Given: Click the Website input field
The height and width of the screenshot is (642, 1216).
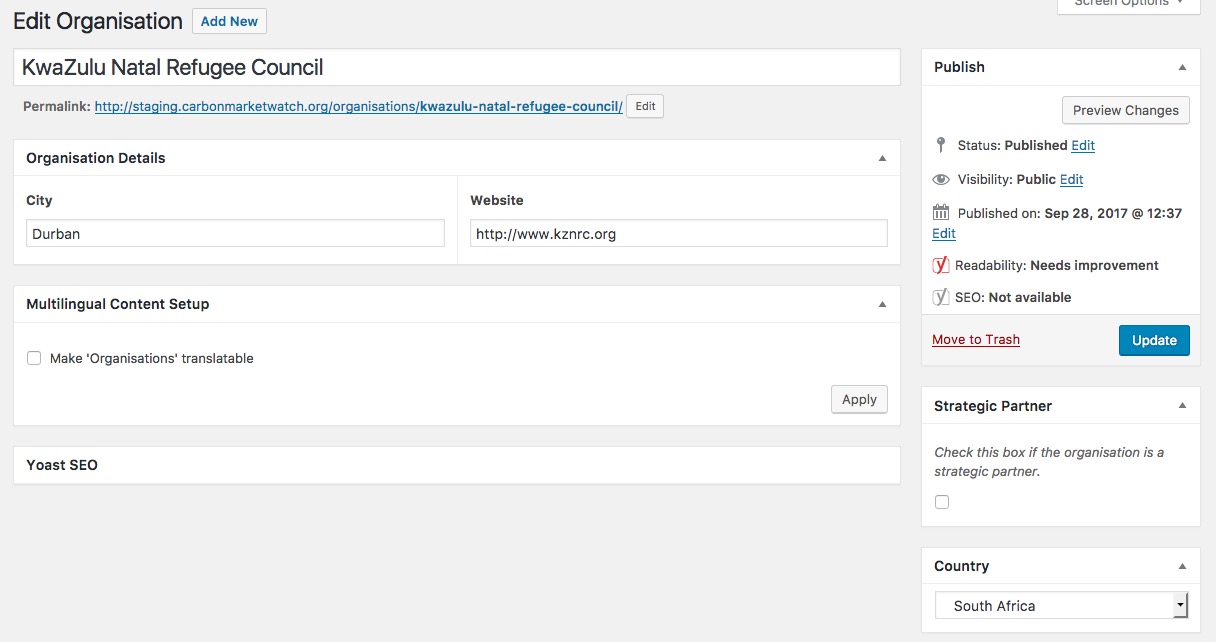Looking at the screenshot, I should click(x=679, y=234).
